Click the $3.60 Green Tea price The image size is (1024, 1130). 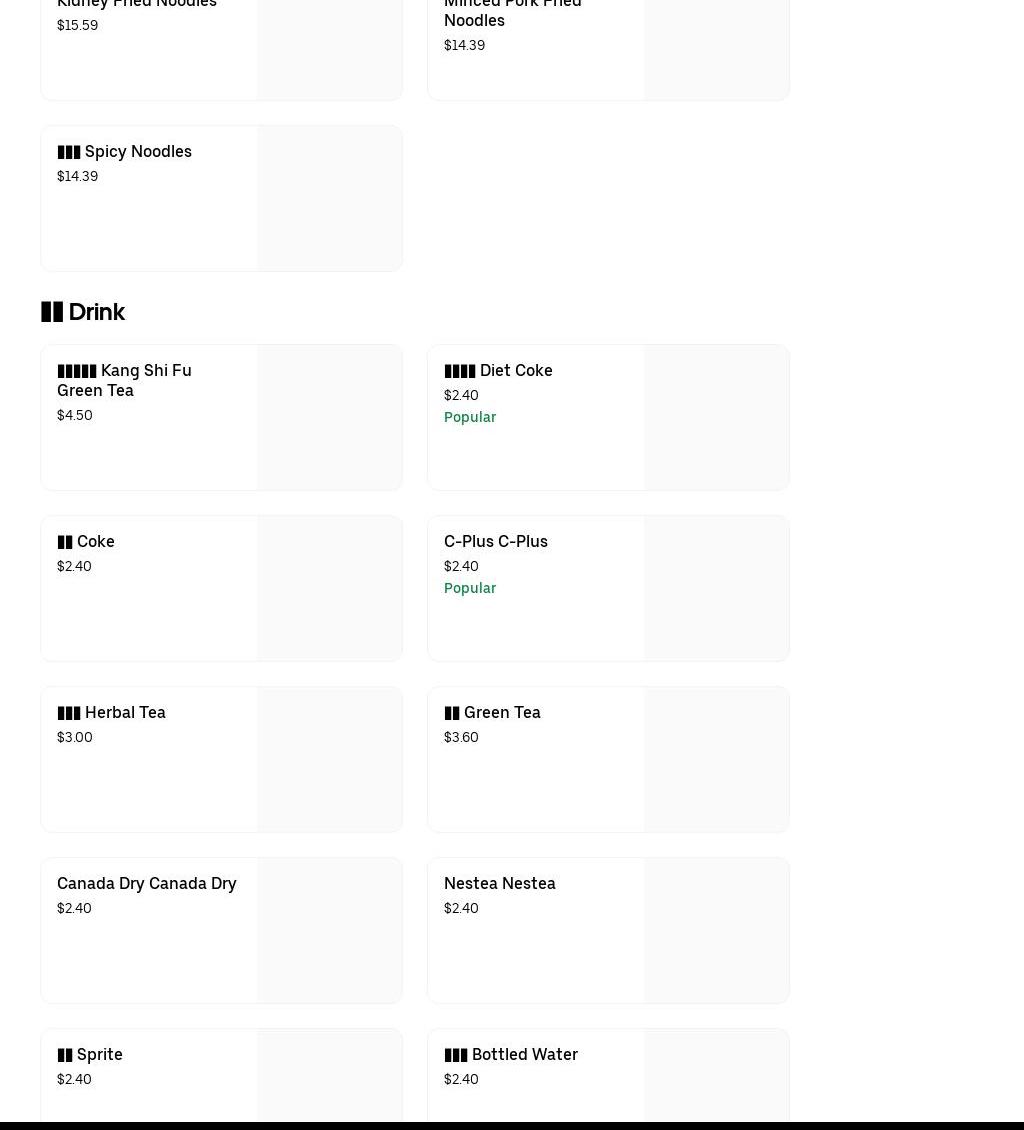[x=461, y=738]
